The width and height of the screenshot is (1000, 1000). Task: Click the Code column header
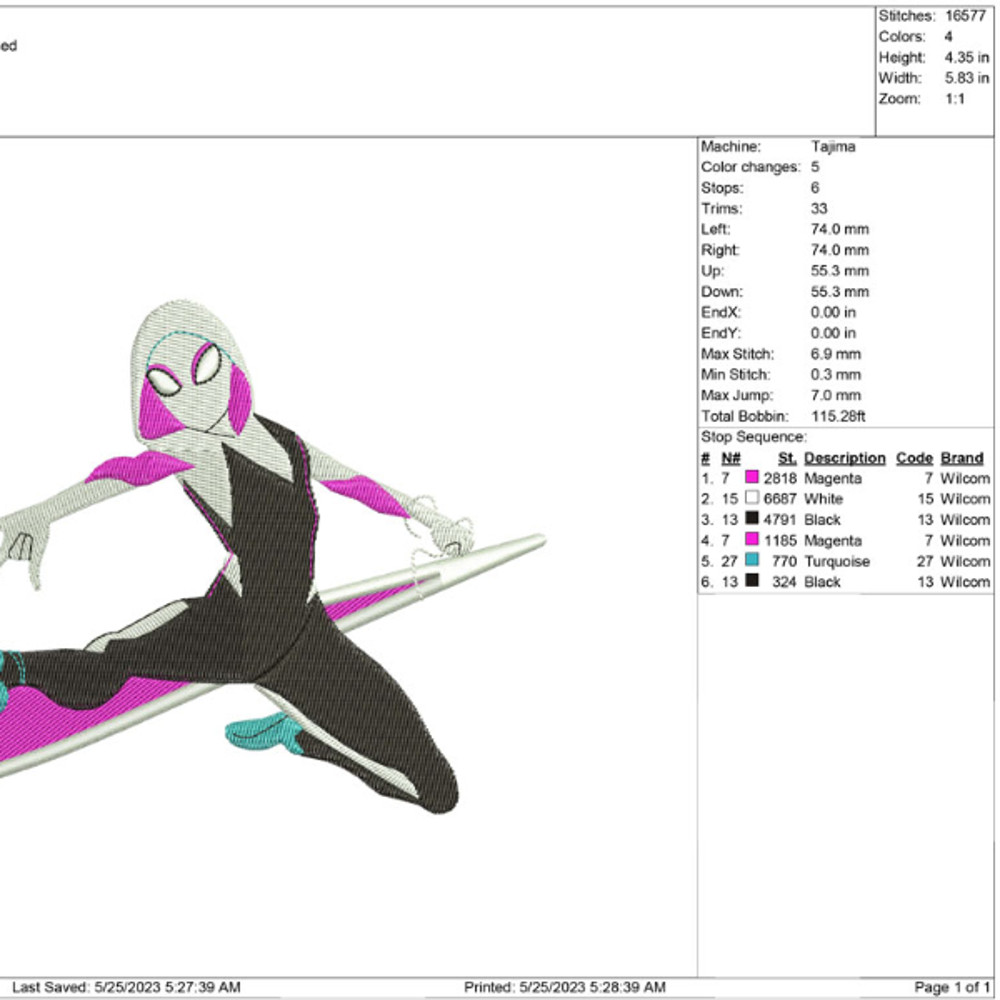coord(913,458)
